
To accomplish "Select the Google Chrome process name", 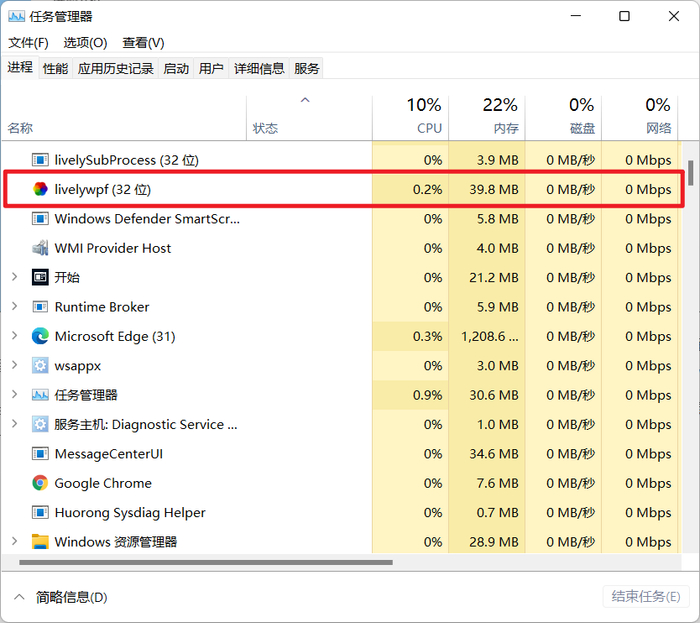I will [x=103, y=483].
